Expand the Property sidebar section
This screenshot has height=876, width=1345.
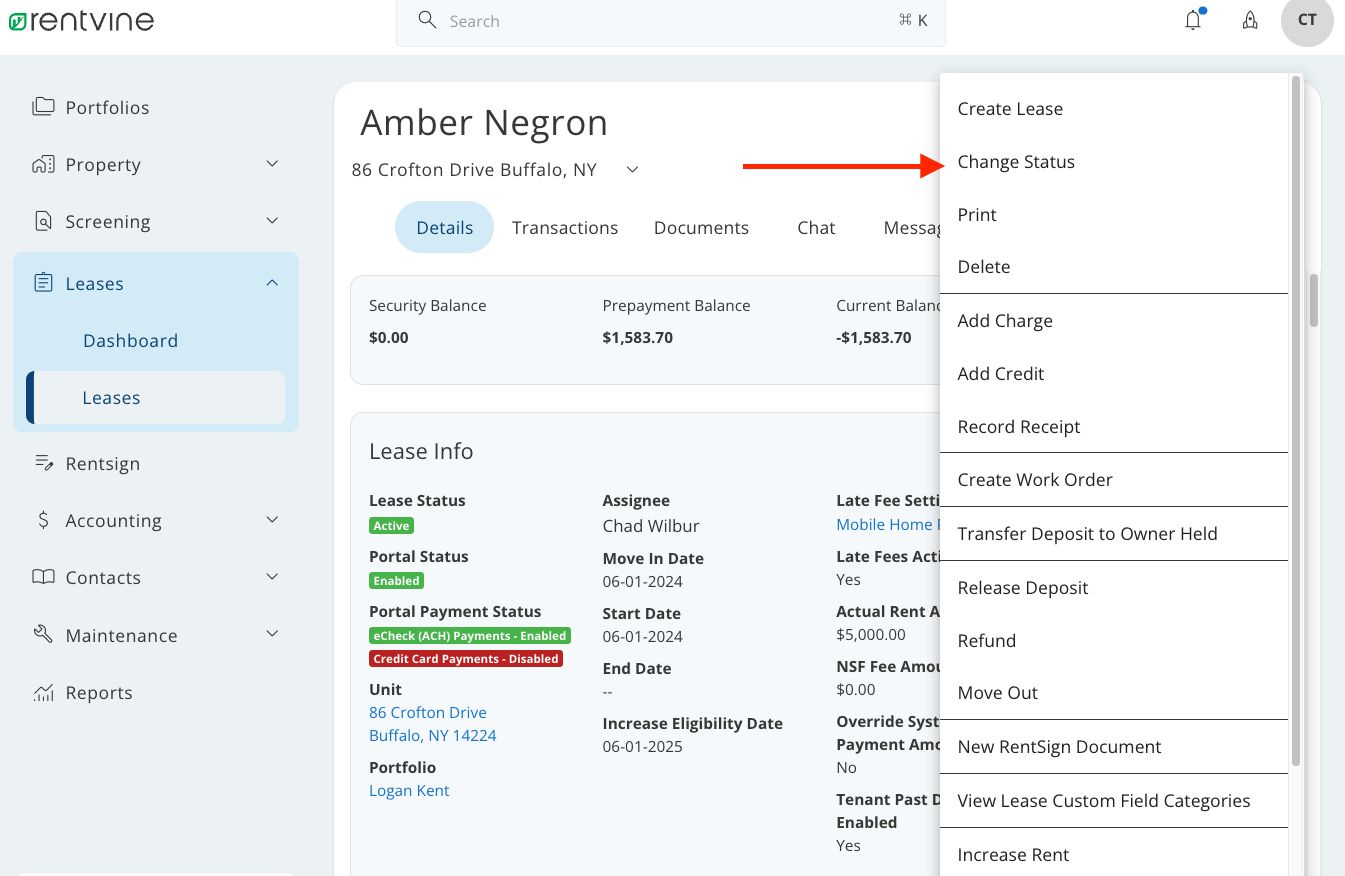pos(272,164)
